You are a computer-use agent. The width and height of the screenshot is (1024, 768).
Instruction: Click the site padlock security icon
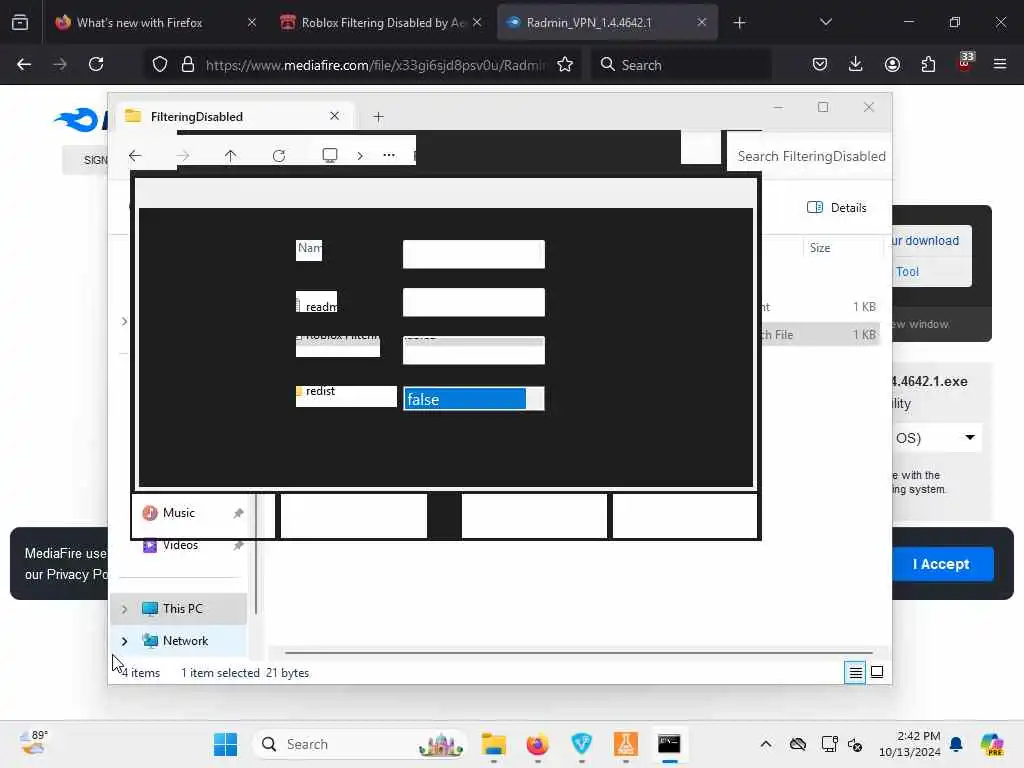click(188, 64)
